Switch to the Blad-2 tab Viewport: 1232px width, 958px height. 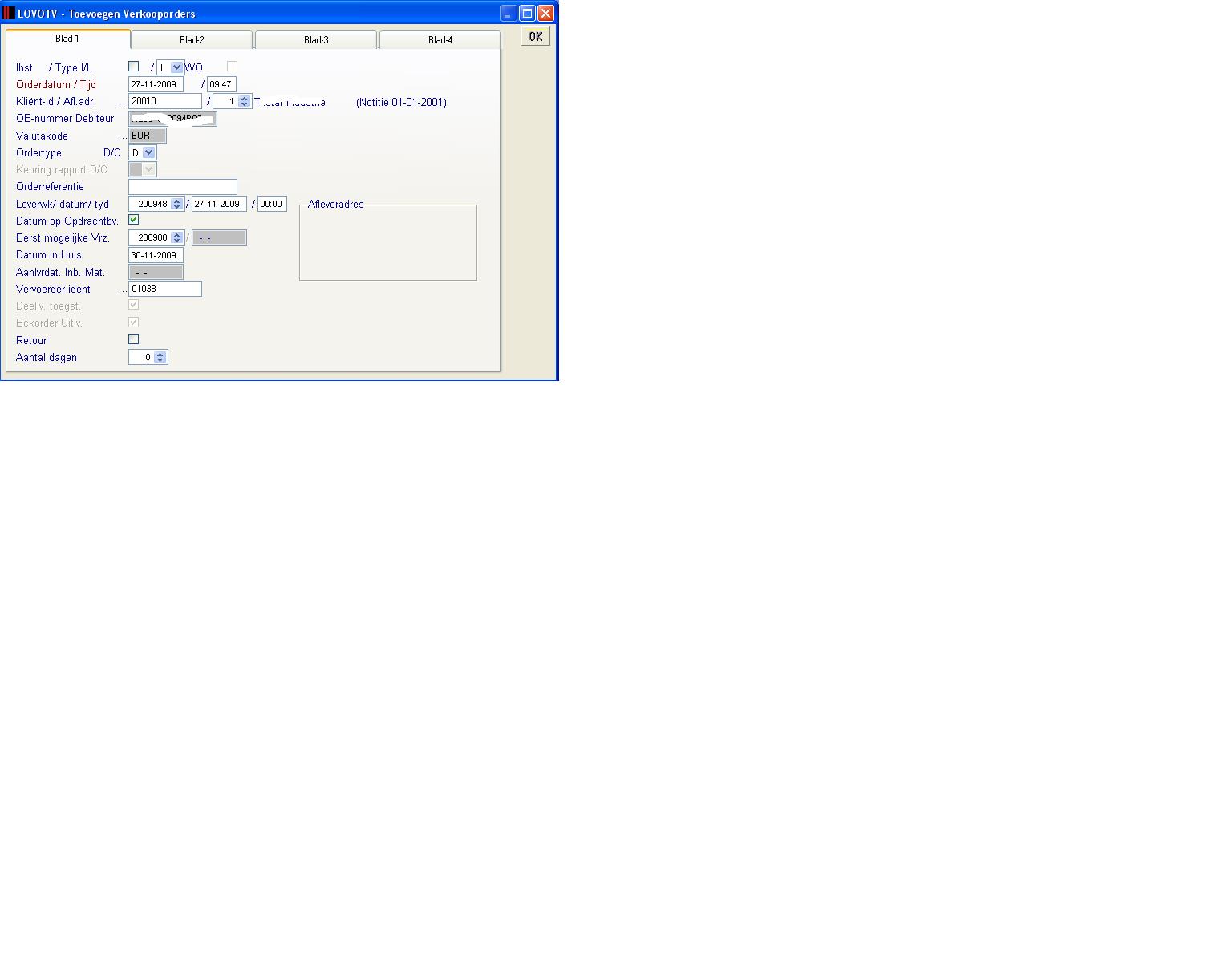click(x=192, y=40)
